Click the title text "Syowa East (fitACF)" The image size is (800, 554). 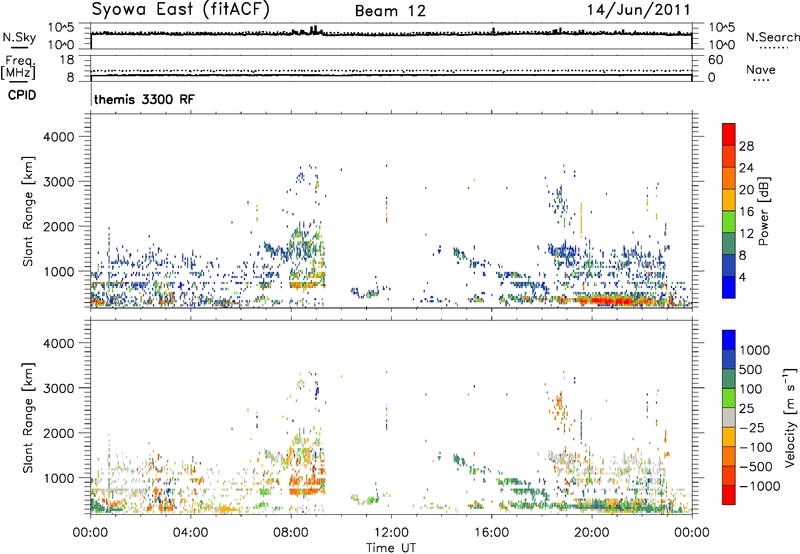[x=180, y=9]
